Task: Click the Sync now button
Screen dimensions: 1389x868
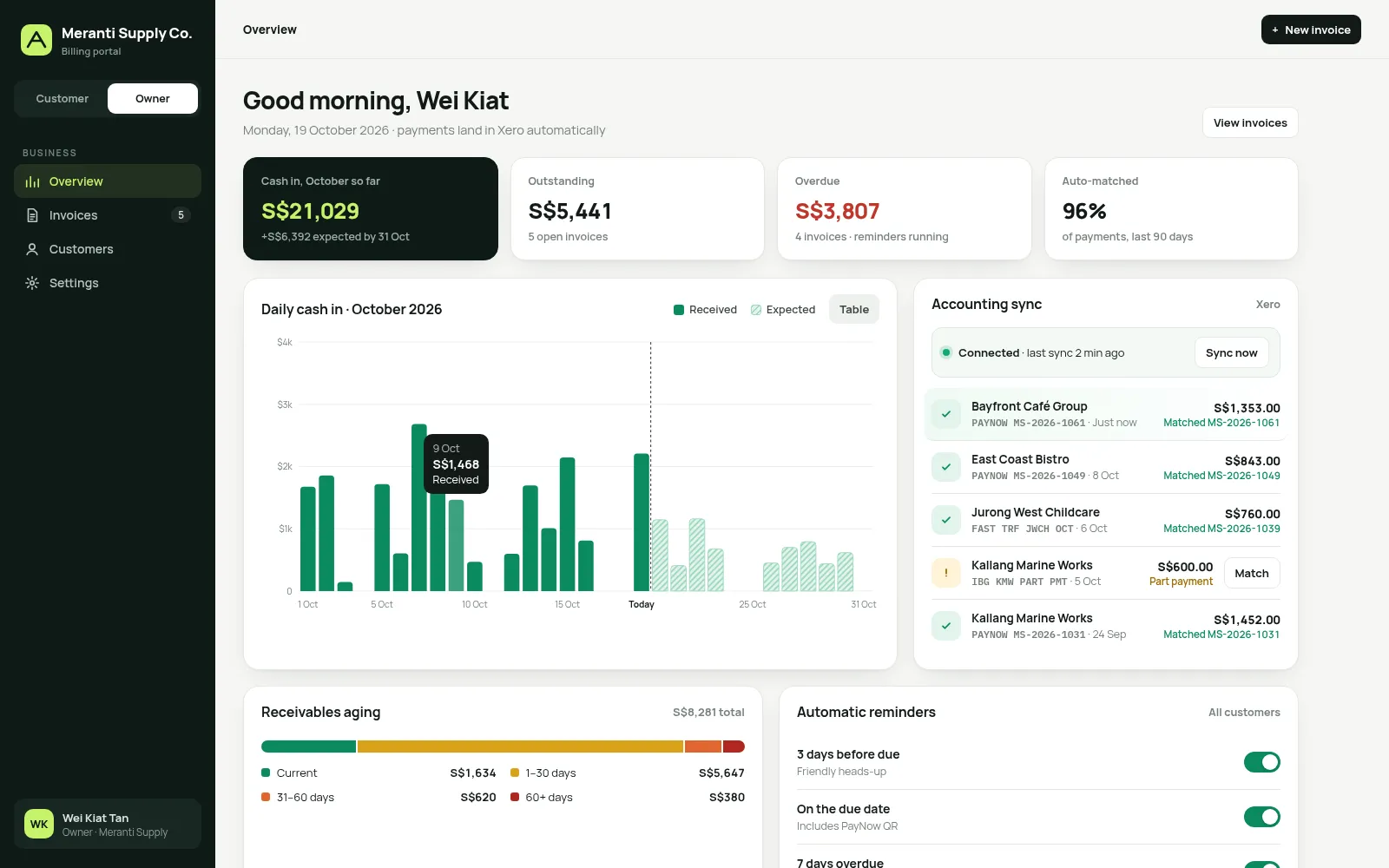Action: [x=1231, y=352]
